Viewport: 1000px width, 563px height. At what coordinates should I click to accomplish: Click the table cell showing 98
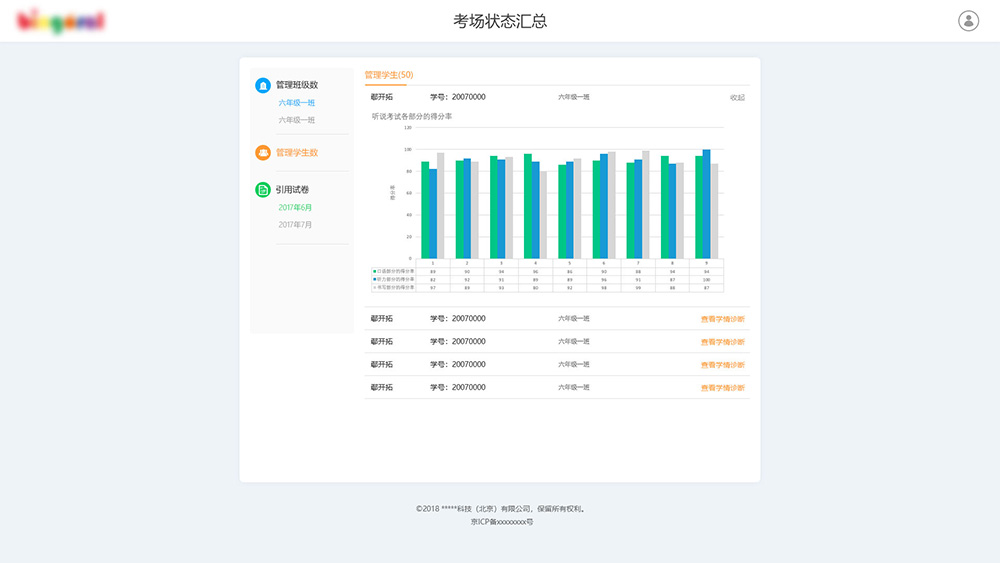604,288
